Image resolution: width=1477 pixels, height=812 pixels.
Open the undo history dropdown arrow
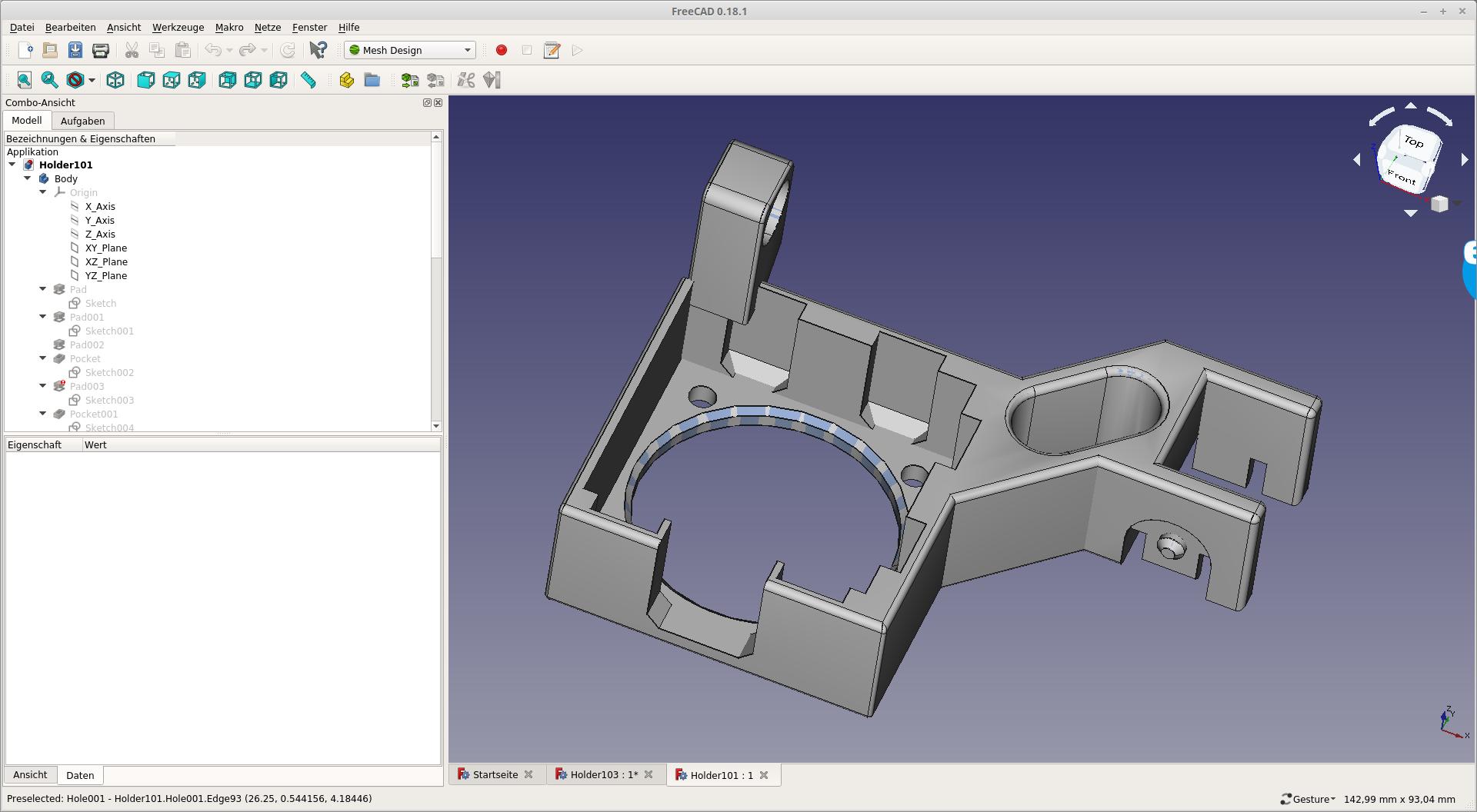coord(229,50)
